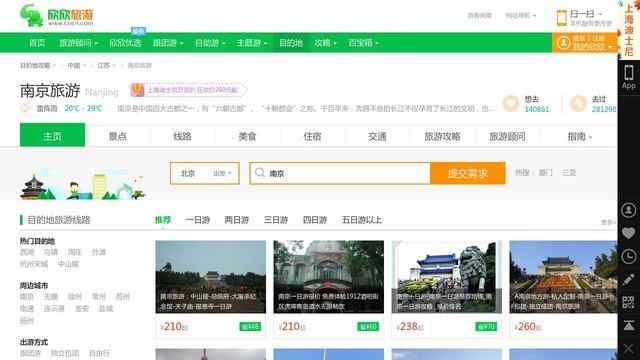Click the 想去 heart badge icon

coord(511,104)
